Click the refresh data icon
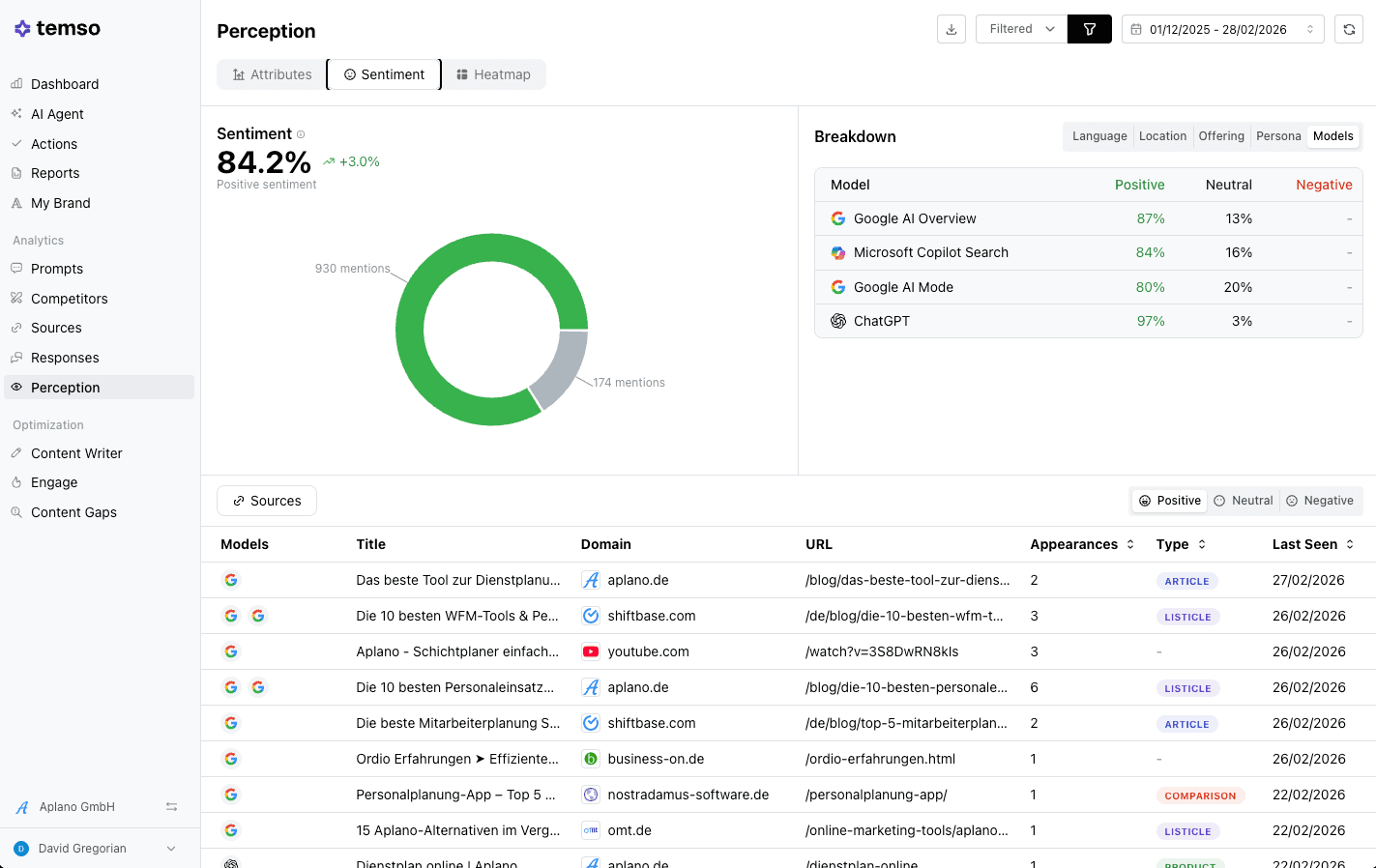This screenshot has height=868, width=1376. [1349, 29]
